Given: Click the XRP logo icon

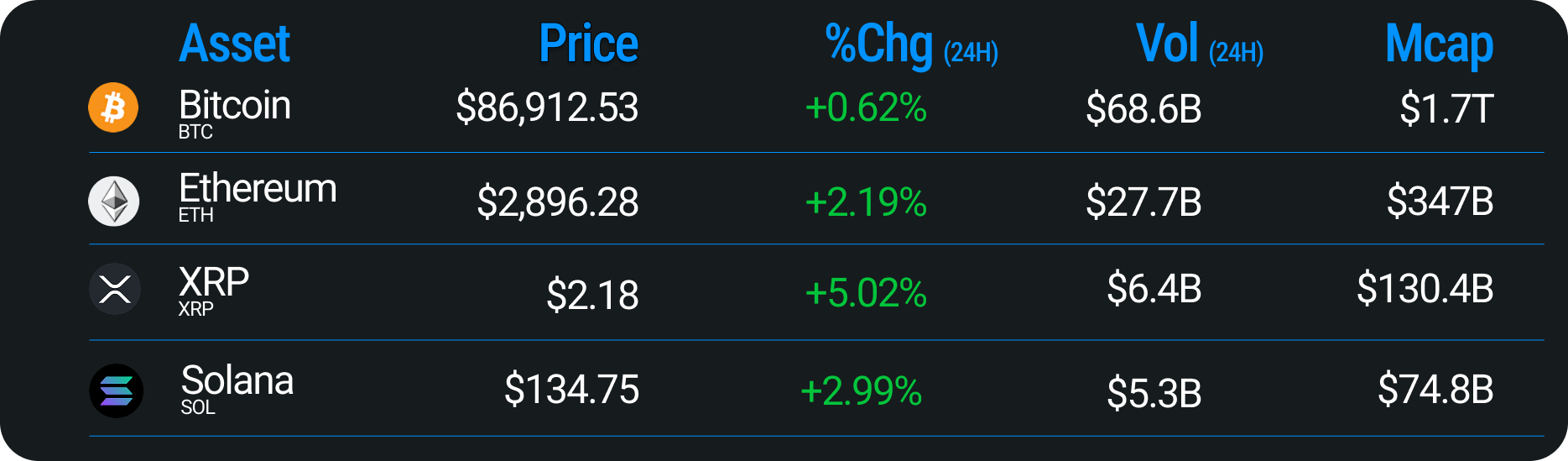Looking at the screenshot, I should pos(114,289).
